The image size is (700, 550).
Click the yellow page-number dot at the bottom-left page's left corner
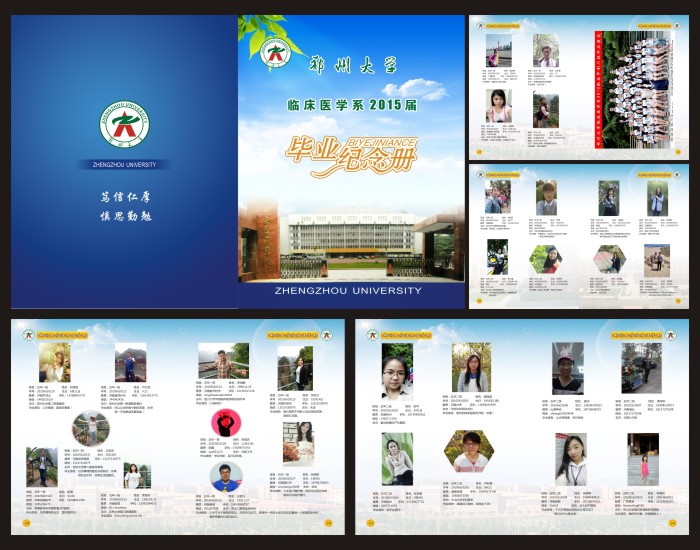tap(26, 523)
